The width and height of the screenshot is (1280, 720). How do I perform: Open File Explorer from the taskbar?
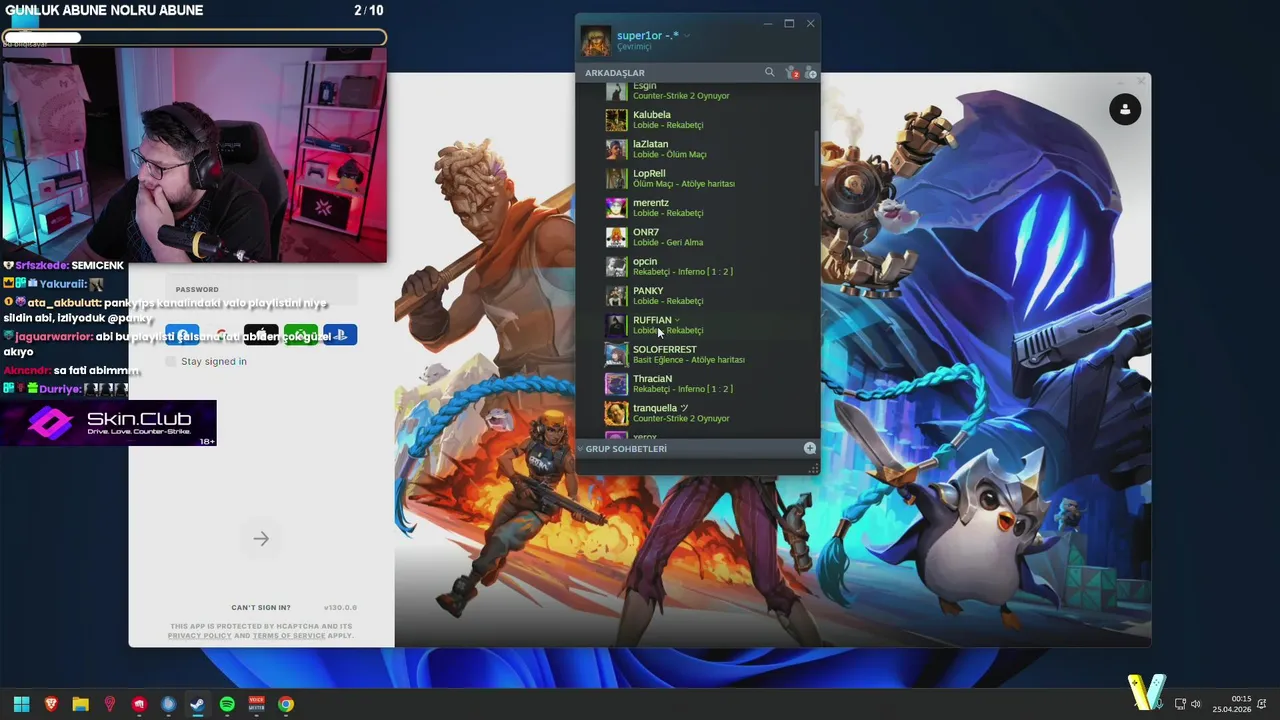80,704
